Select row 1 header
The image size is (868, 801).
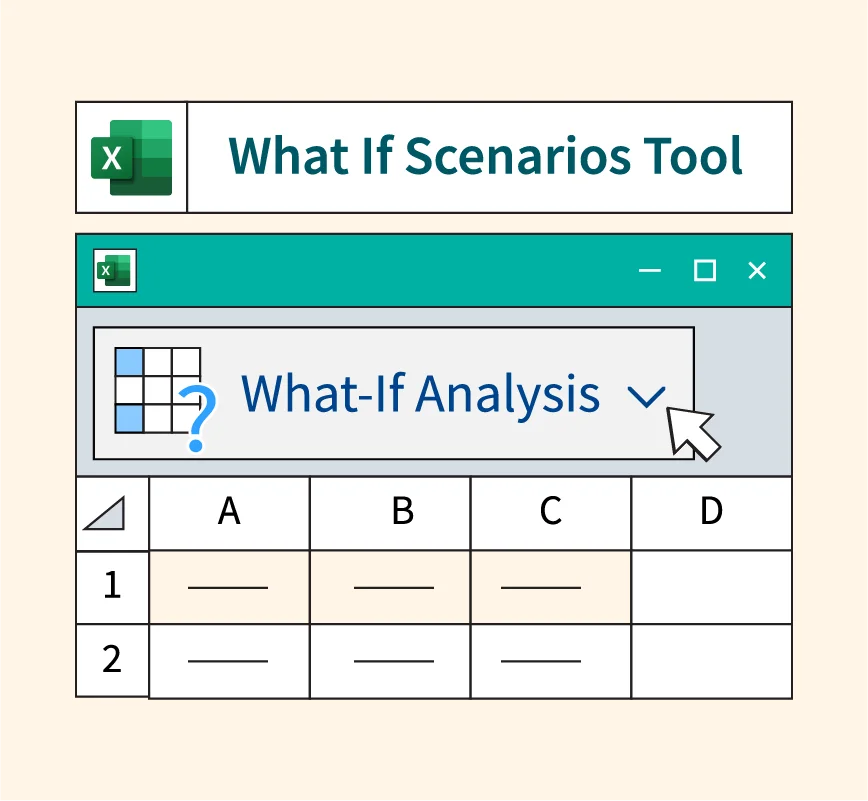coord(112,586)
